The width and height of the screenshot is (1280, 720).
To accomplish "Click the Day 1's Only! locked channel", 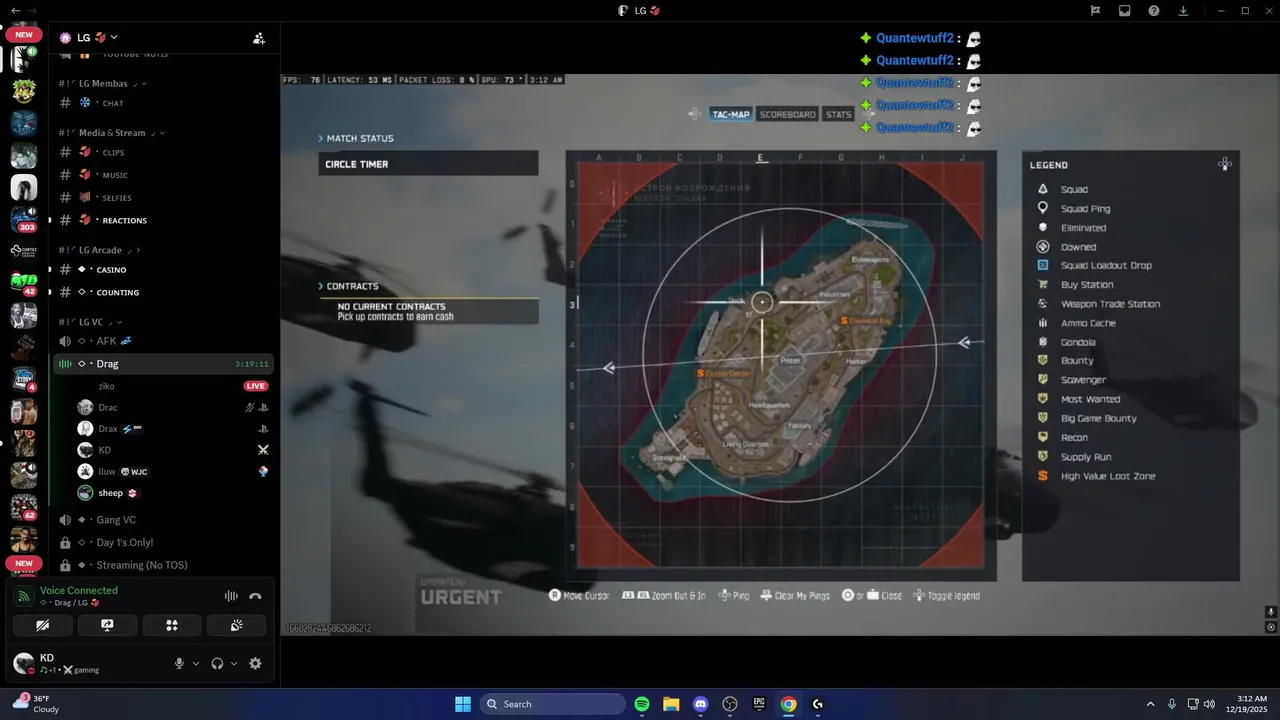I will 163,542.
